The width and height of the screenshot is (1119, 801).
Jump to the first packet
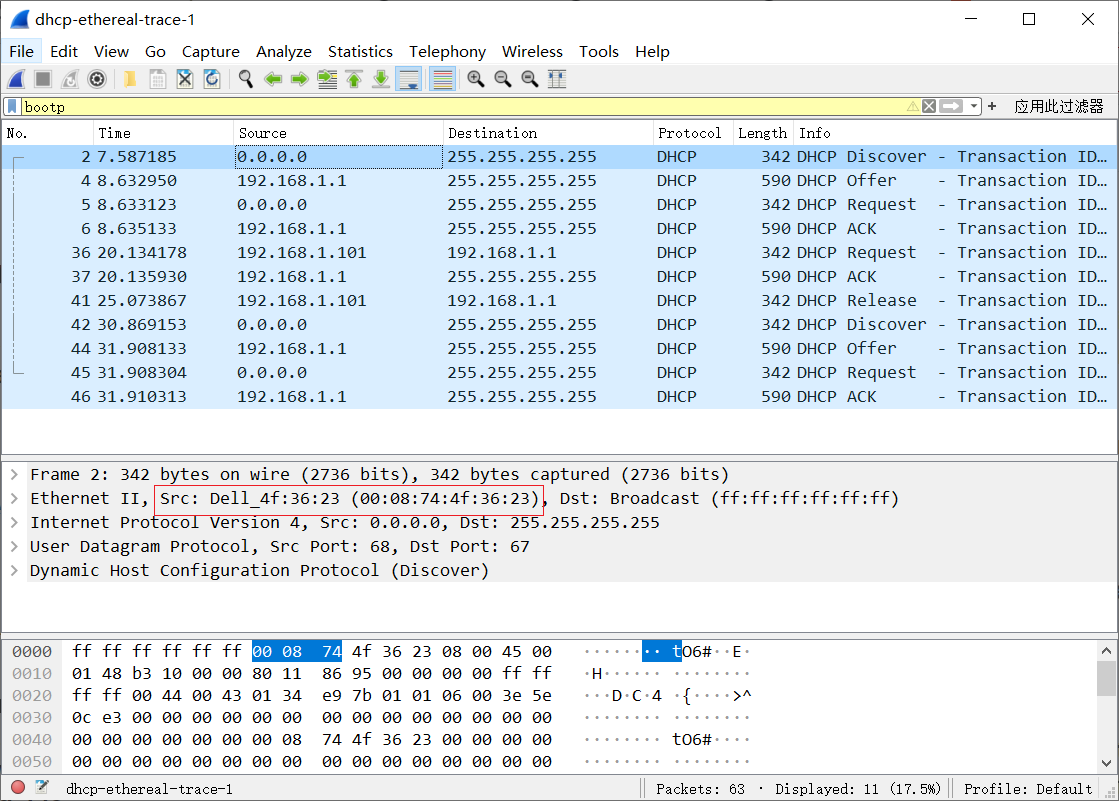click(x=354, y=79)
